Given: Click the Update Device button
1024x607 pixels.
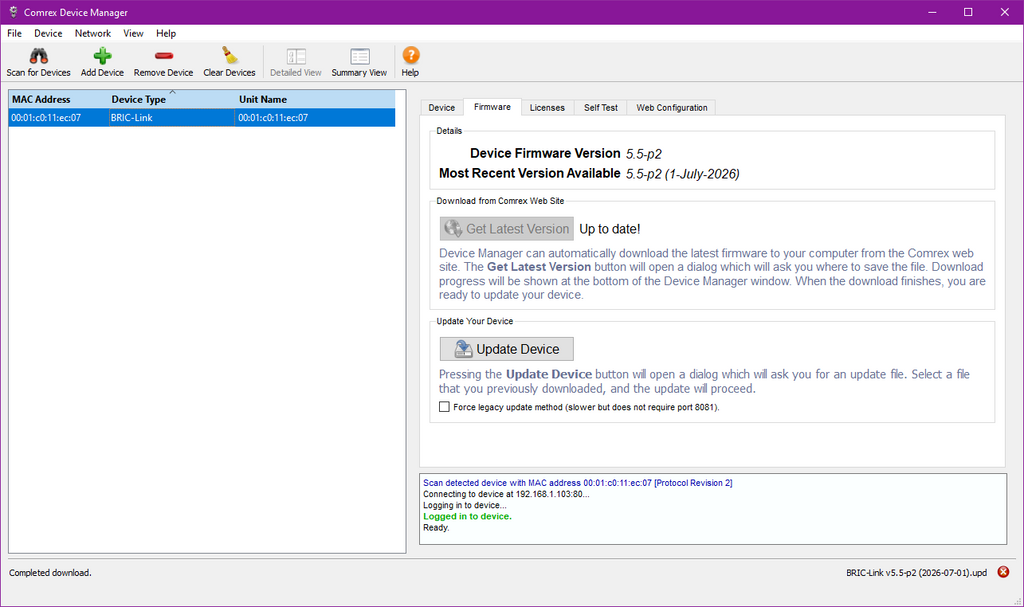Looking at the screenshot, I should 507,349.
